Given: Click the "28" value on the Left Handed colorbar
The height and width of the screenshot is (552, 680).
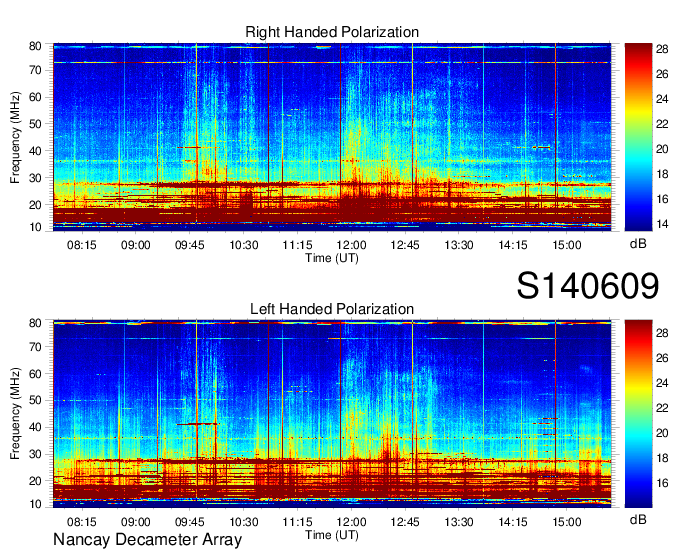Looking at the screenshot, I should [x=662, y=333].
